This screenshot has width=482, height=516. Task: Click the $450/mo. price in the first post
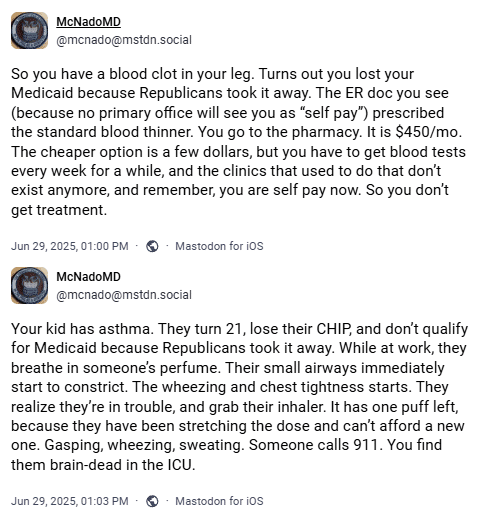(429, 132)
